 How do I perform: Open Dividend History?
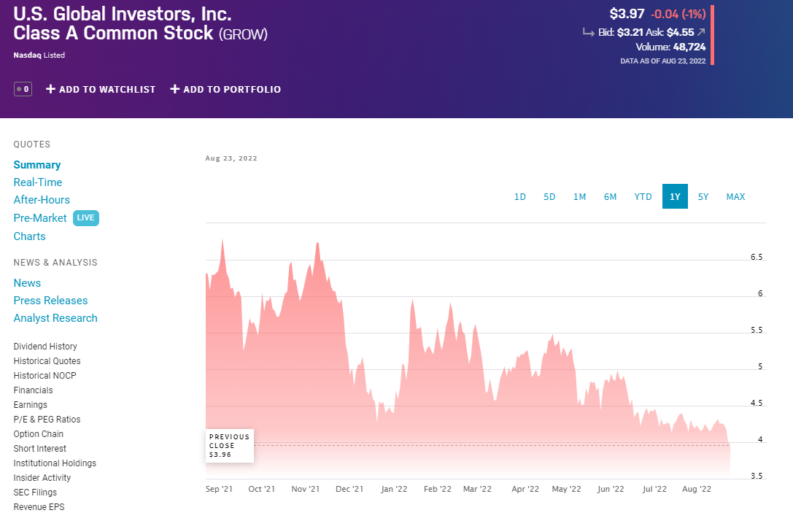pos(46,346)
